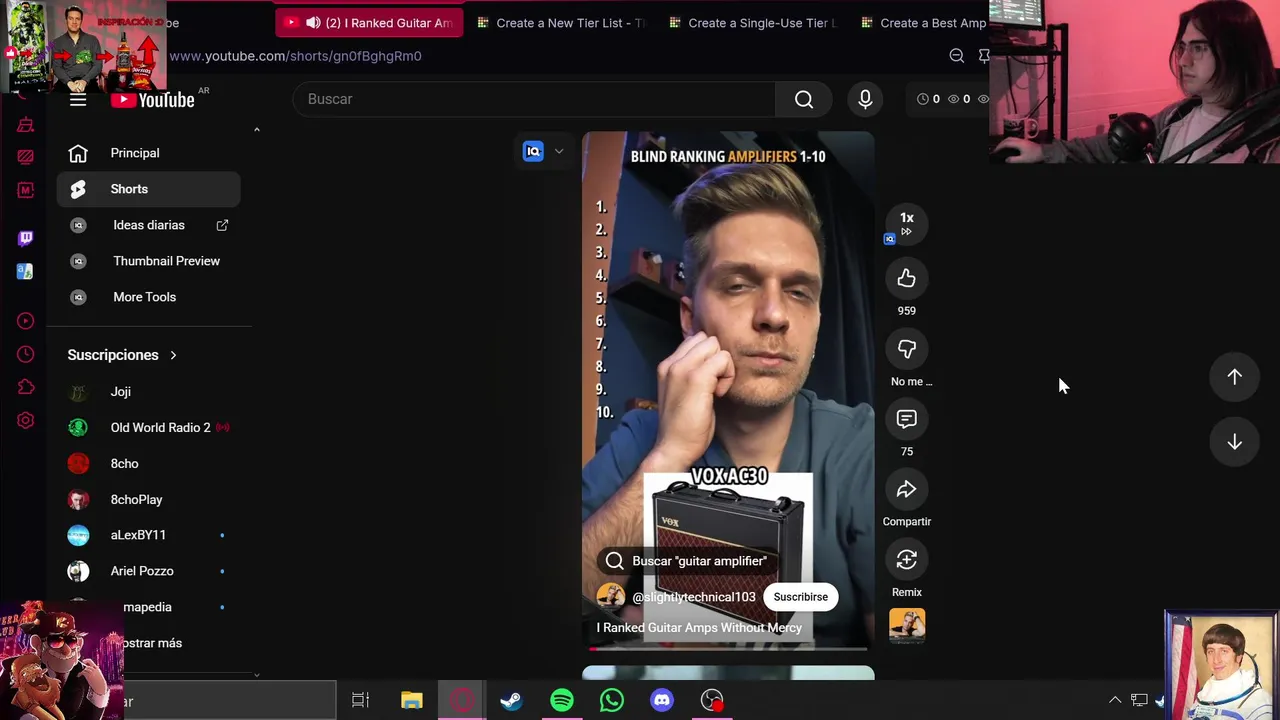This screenshot has height=720, width=1280.
Task: Expand the Suscripciones section
Action: 122,355
